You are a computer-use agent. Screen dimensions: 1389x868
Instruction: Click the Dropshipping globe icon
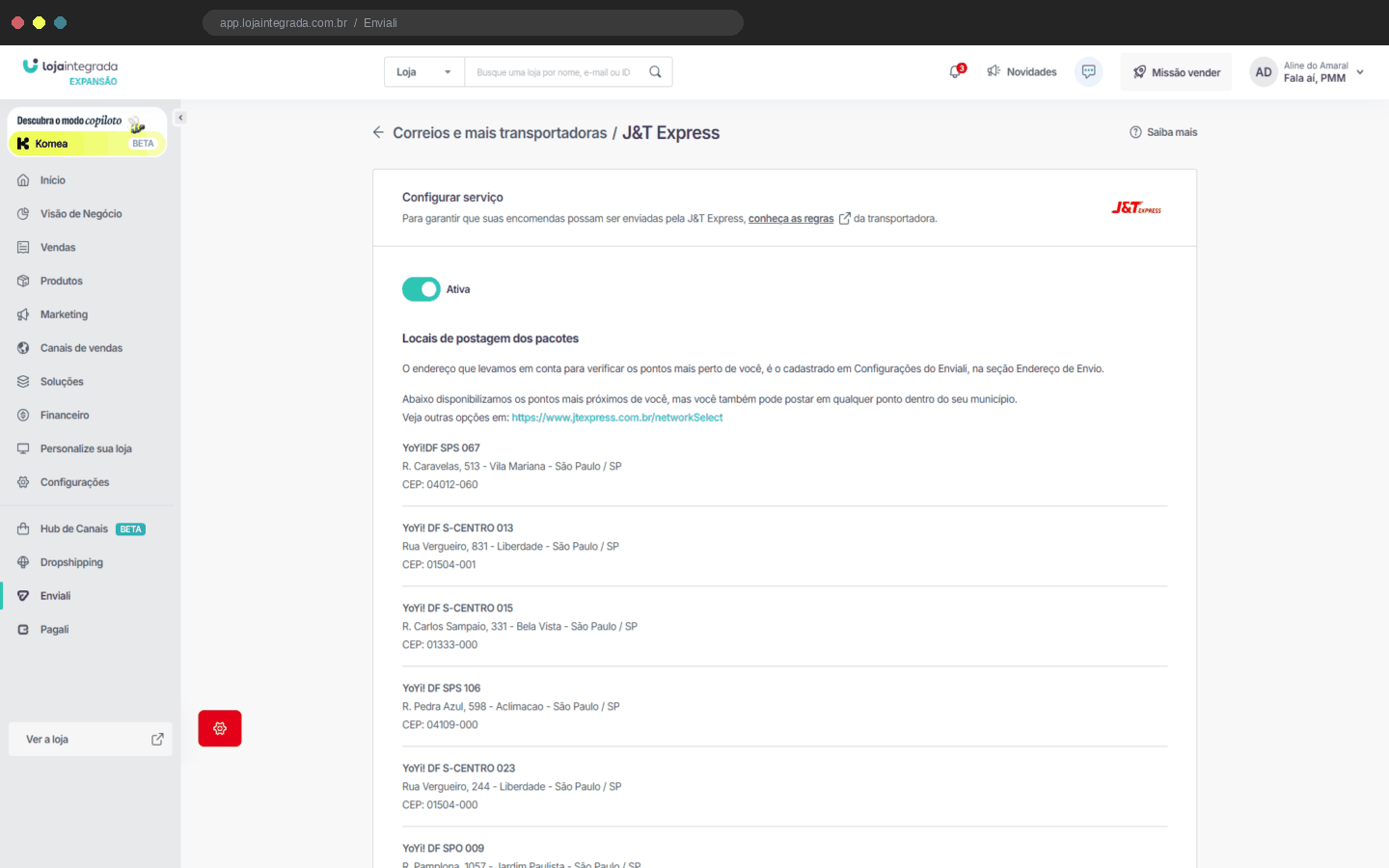pyautogui.click(x=23, y=562)
